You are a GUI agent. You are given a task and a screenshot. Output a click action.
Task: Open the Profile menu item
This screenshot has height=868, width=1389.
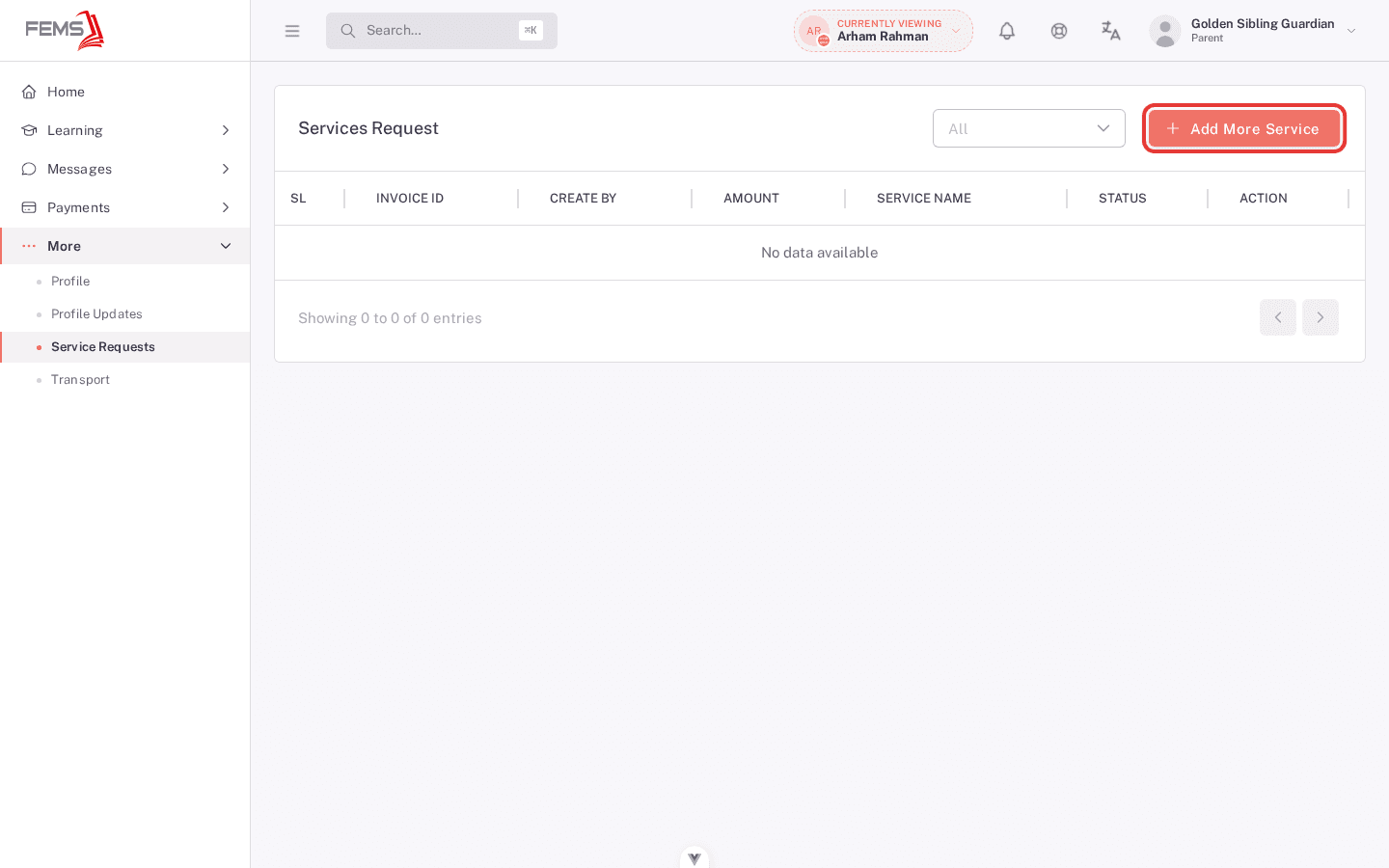pyautogui.click(x=125, y=282)
